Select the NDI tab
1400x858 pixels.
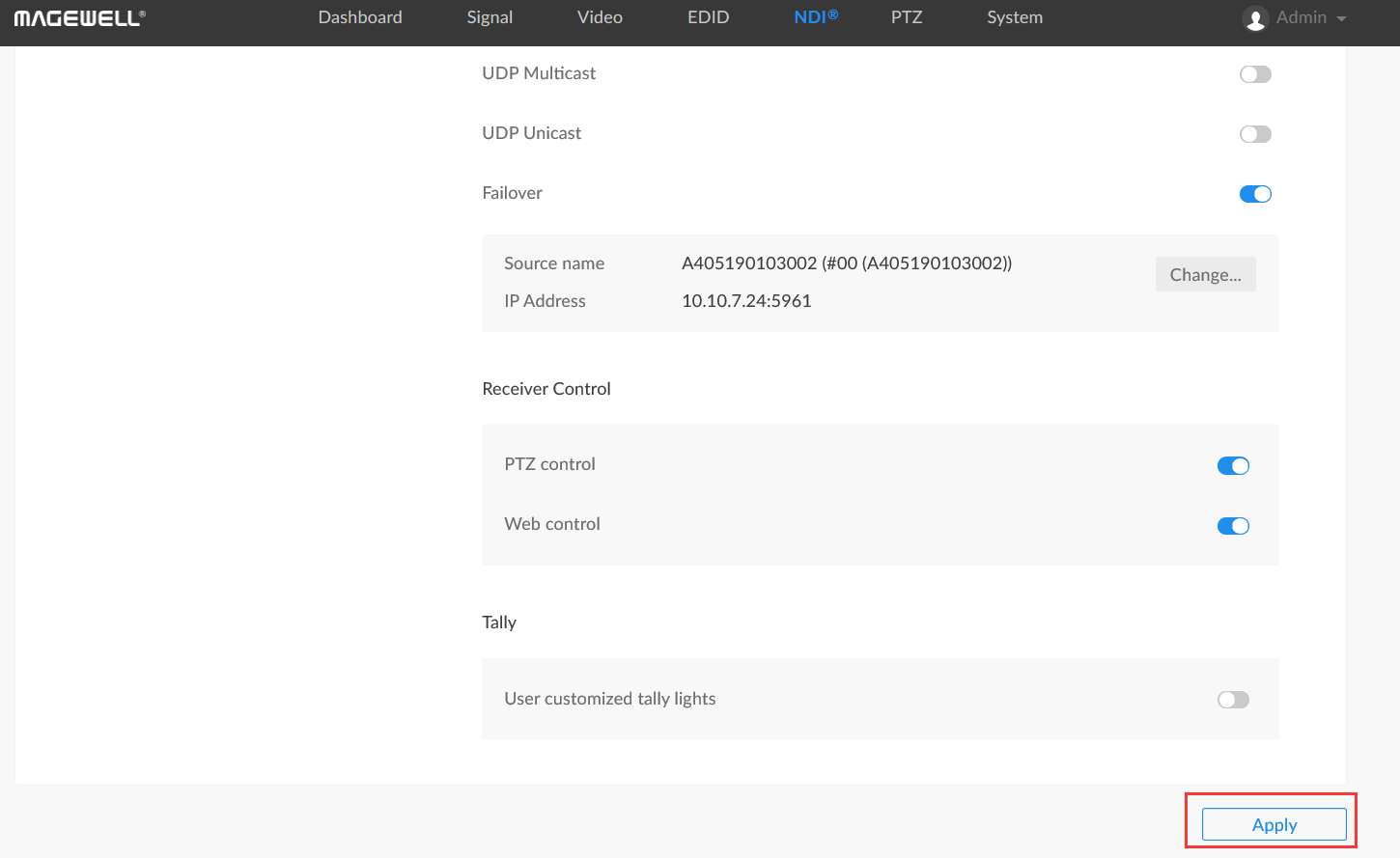pyautogui.click(x=816, y=17)
